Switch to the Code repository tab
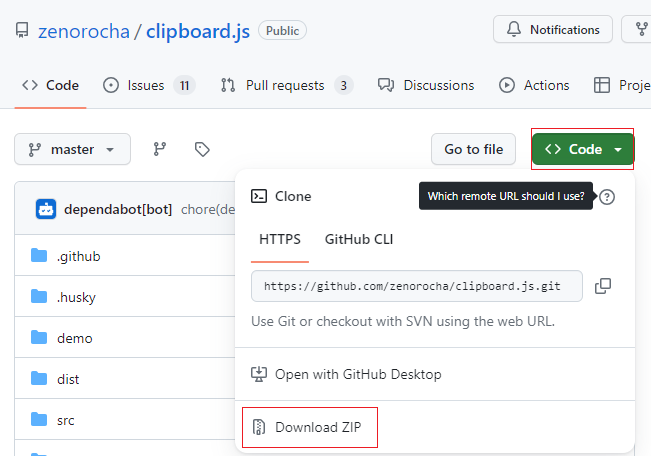This screenshot has height=456, width=651. tap(51, 85)
